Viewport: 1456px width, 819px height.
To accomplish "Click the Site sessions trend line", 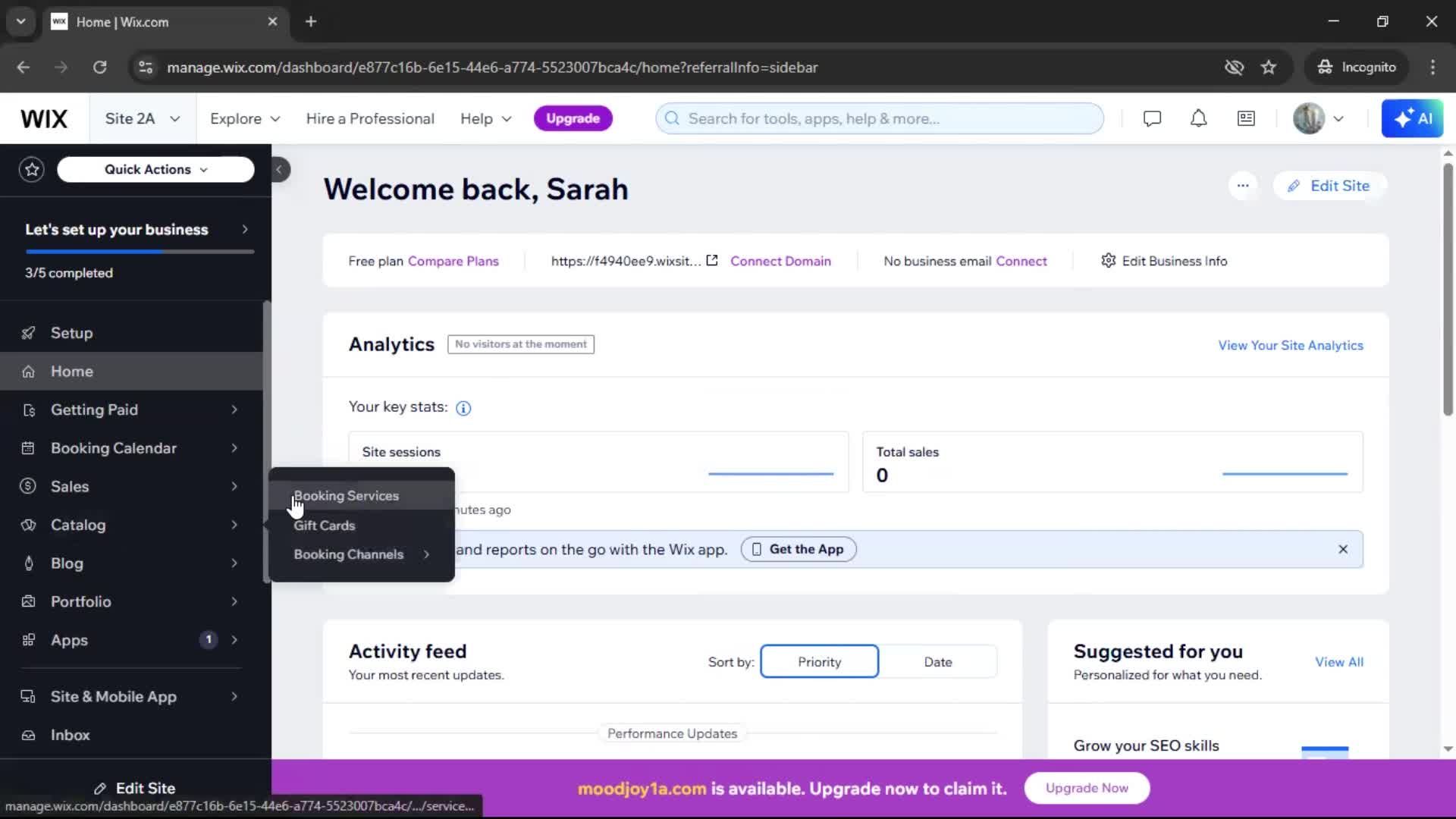I will pyautogui.click(x=770, y=474).
